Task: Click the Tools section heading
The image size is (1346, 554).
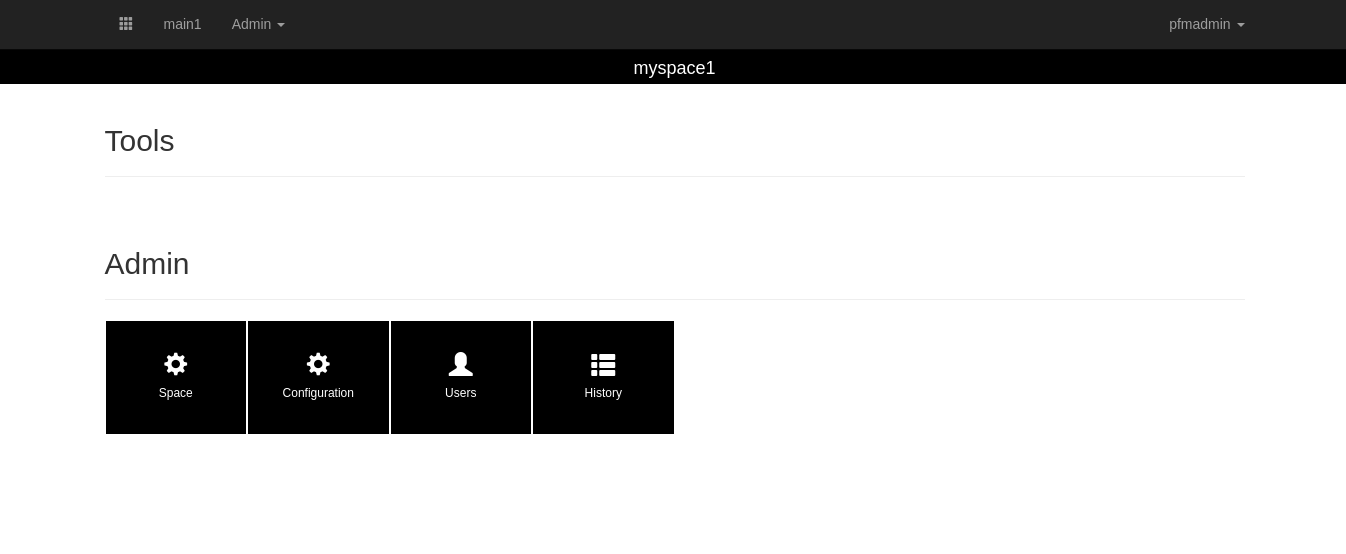Action: (140, 141)
